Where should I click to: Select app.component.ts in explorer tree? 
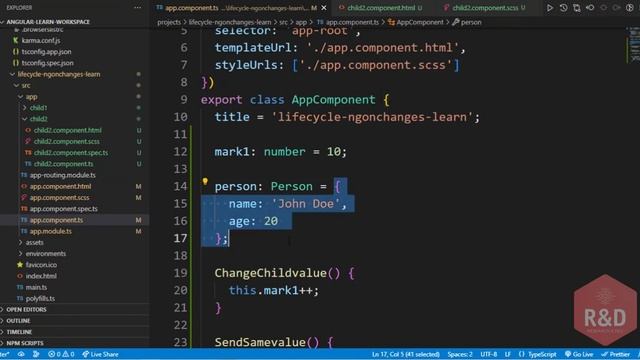tap(56, 220)
